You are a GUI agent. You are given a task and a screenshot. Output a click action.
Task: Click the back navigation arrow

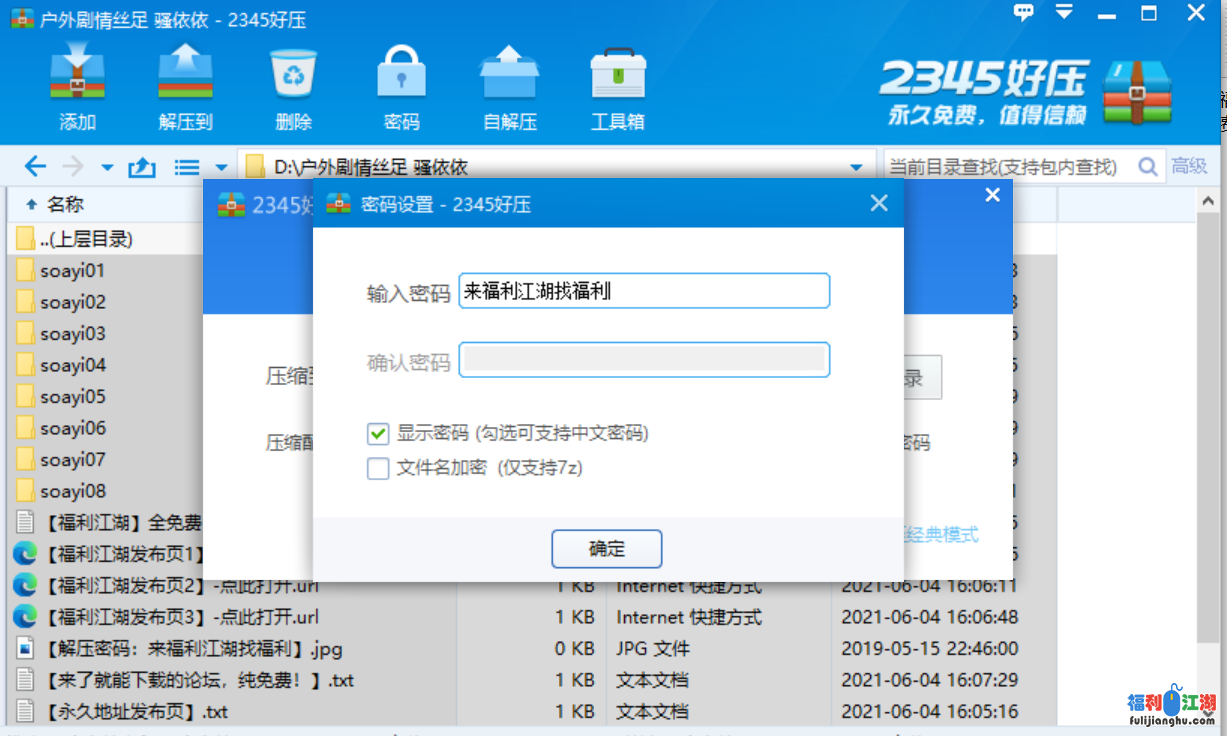pyautogui.click(x=35, y=167)
